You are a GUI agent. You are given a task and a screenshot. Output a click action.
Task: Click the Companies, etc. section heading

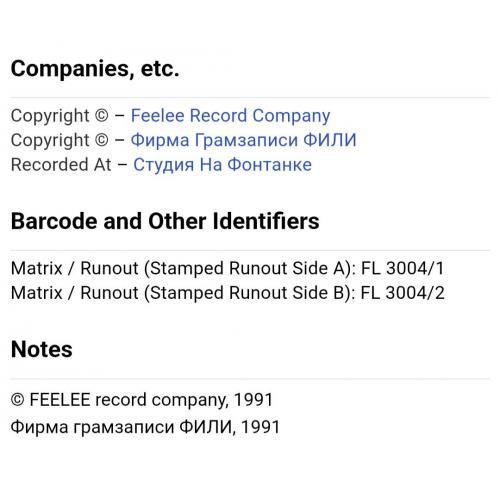(x=95, y=69)
